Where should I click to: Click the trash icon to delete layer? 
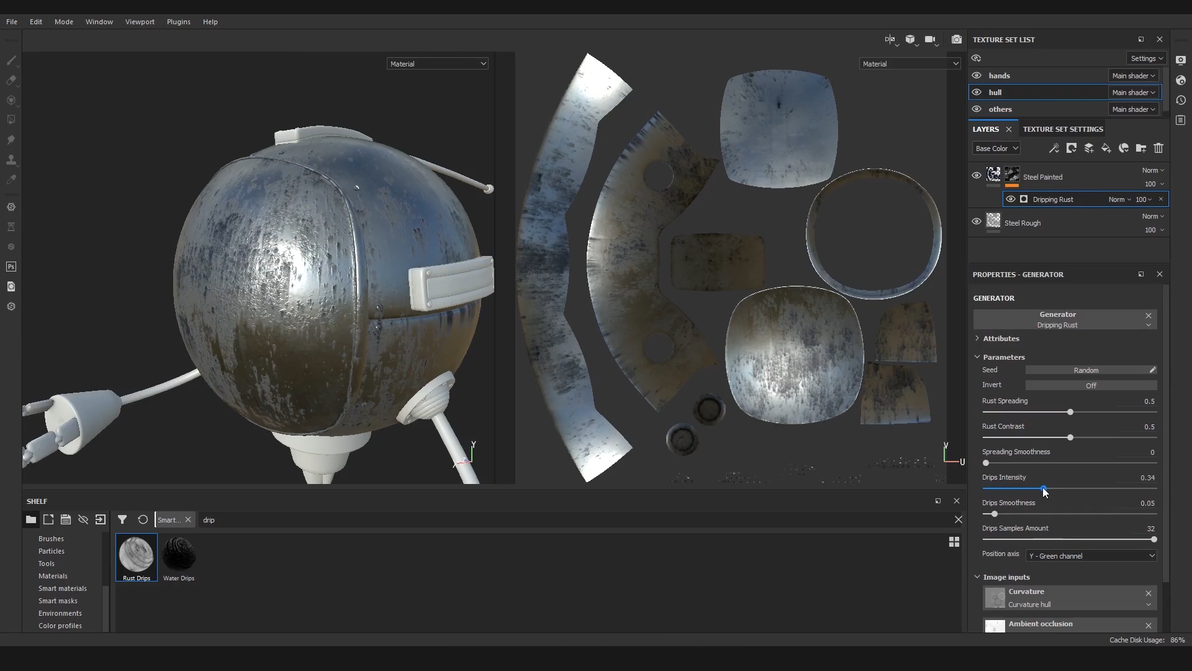[x=1159, y=148]
